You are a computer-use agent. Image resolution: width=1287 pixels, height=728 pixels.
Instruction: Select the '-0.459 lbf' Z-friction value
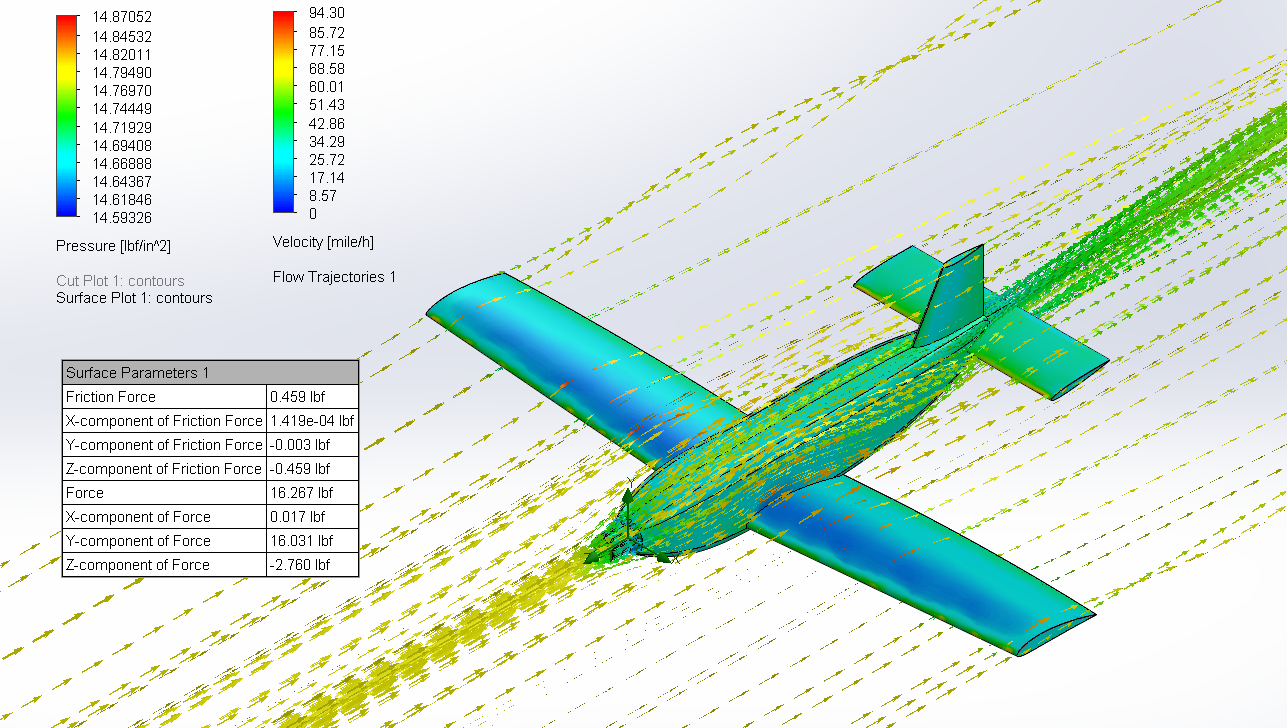tap(300, 469)
